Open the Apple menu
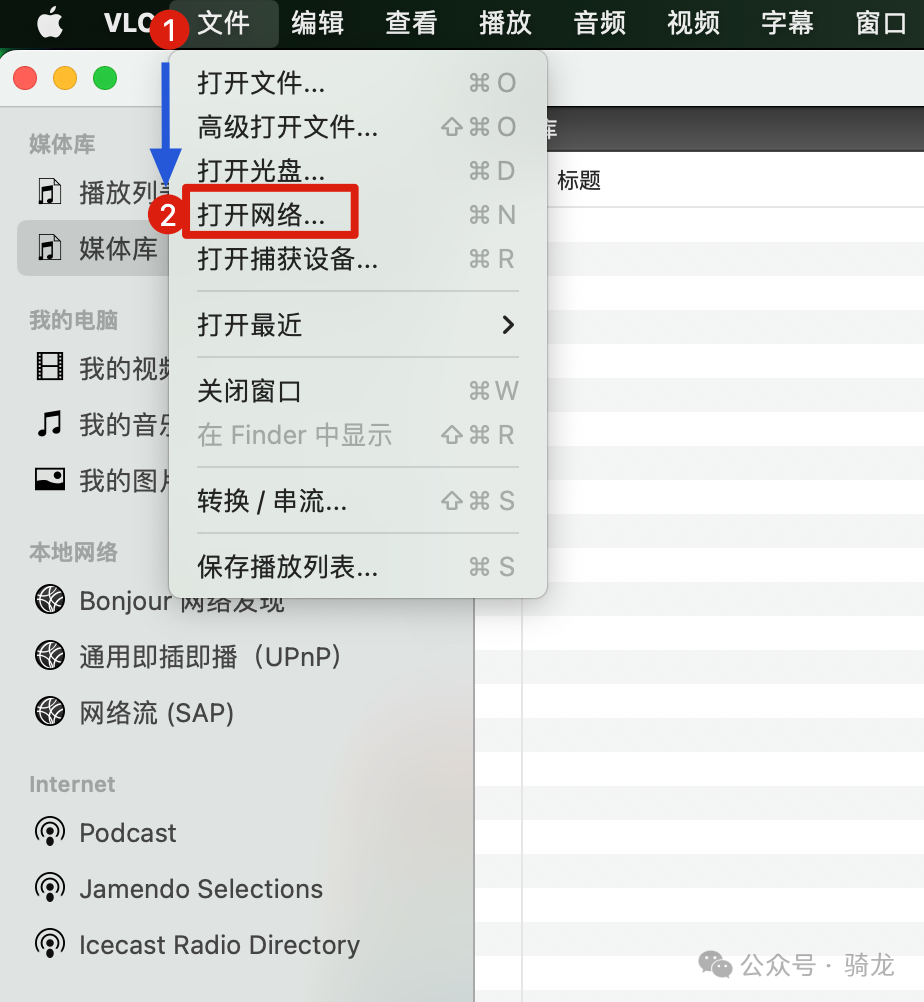 tap(50, 24)
